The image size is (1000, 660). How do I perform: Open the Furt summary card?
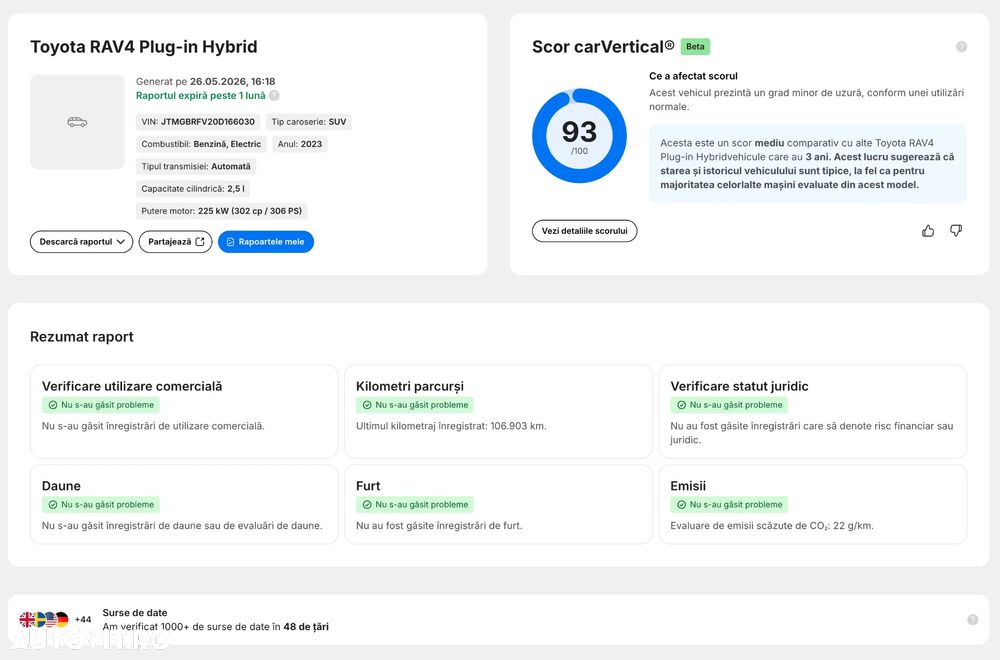499,504
